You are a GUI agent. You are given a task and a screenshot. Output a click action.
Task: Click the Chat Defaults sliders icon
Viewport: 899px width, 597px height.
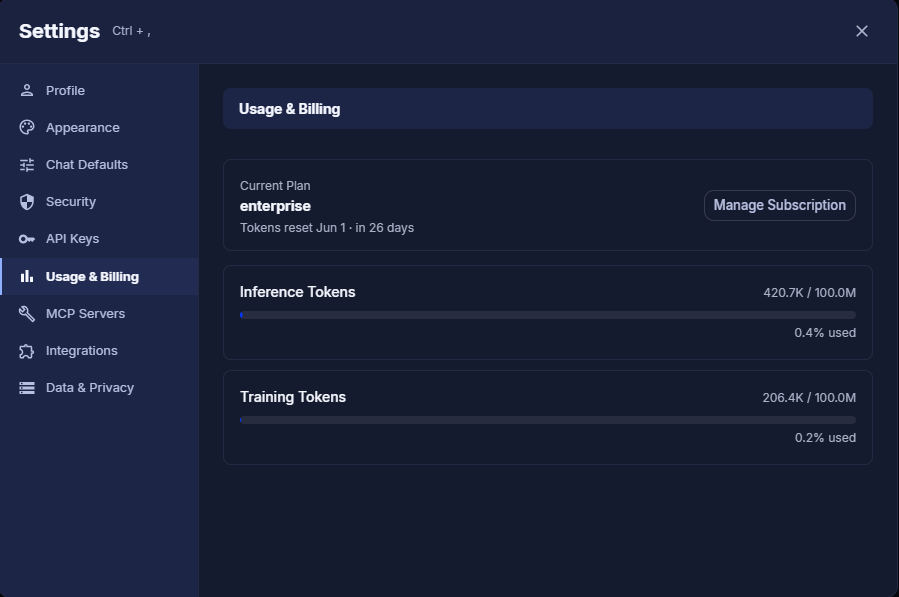click(26, 165)
